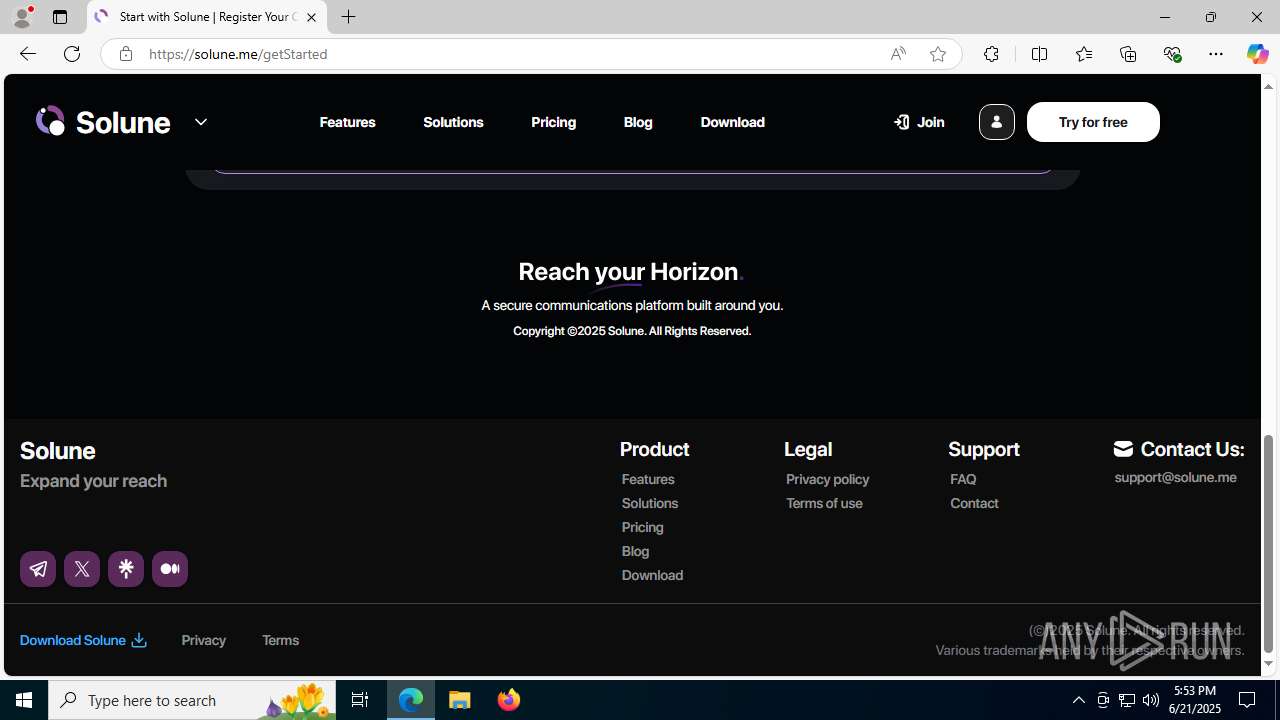Toggle Split screen icon
The height and width of the screenshot is (720, 1280).
(x=1040, y=54)
